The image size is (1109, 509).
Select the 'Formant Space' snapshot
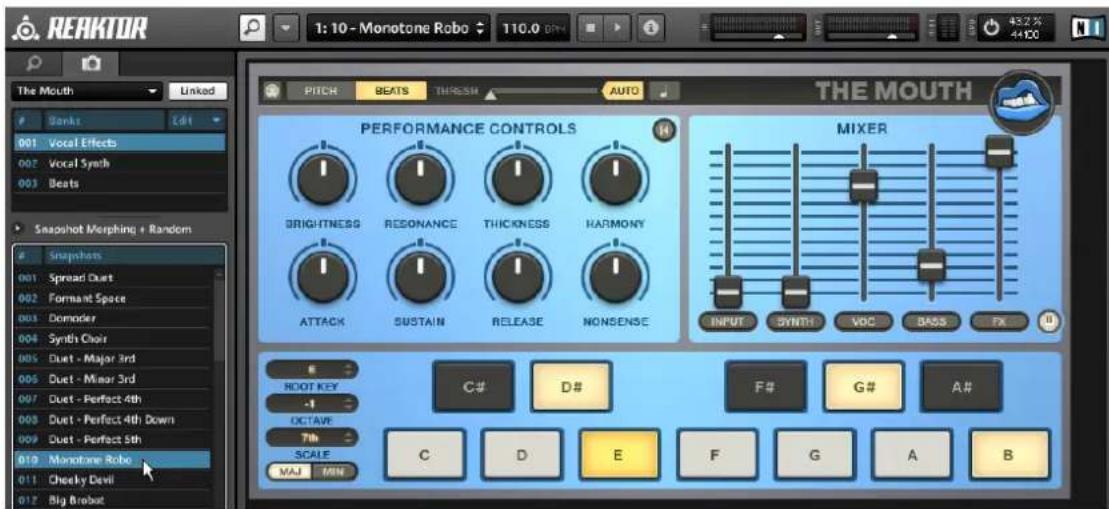(x=112, y=298)
